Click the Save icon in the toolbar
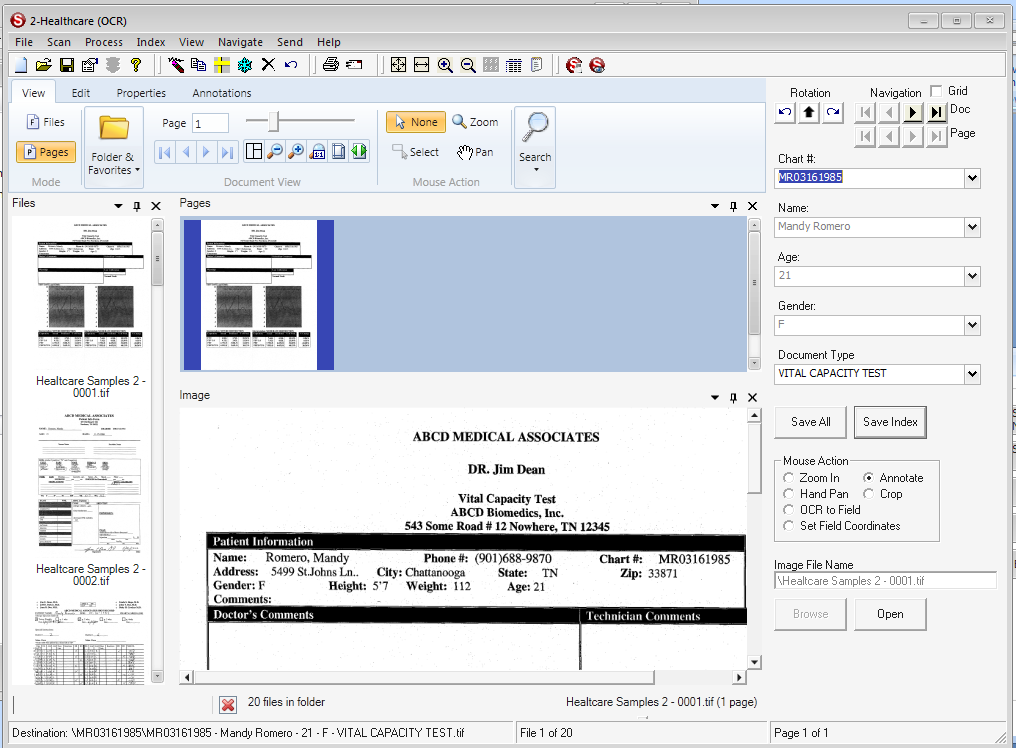Image resolution: width=1016 pixels, height=748 pixels. (x=65, y=64)
